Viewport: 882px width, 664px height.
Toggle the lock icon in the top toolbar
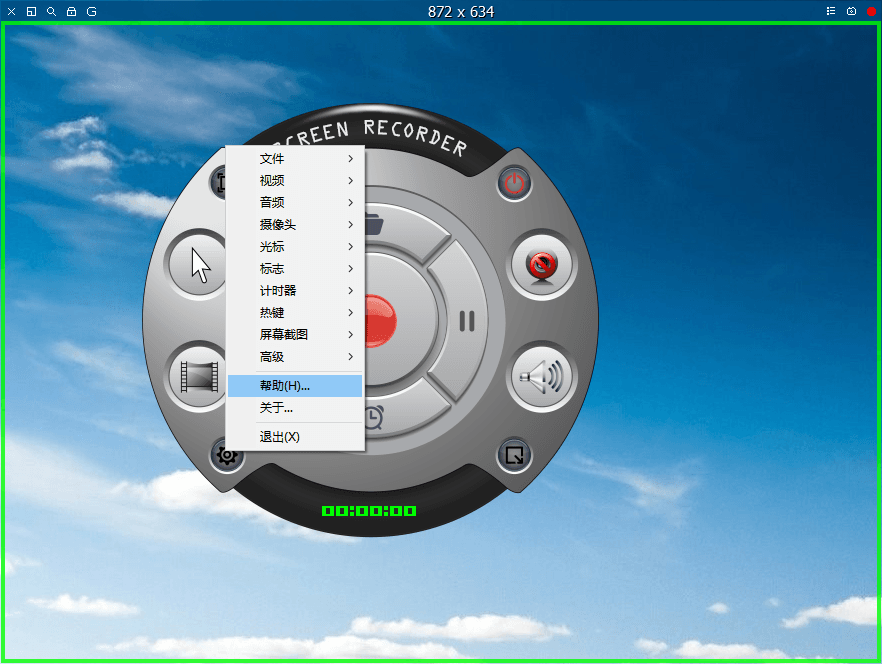coord(70,11)
